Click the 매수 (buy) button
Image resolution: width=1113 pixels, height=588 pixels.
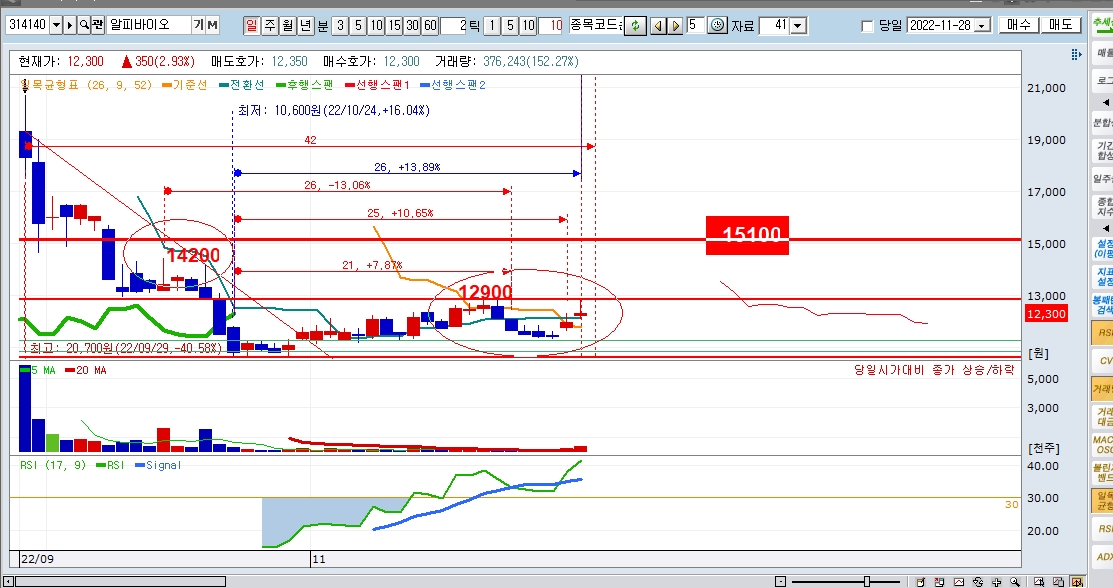(x=1019, y=25)
